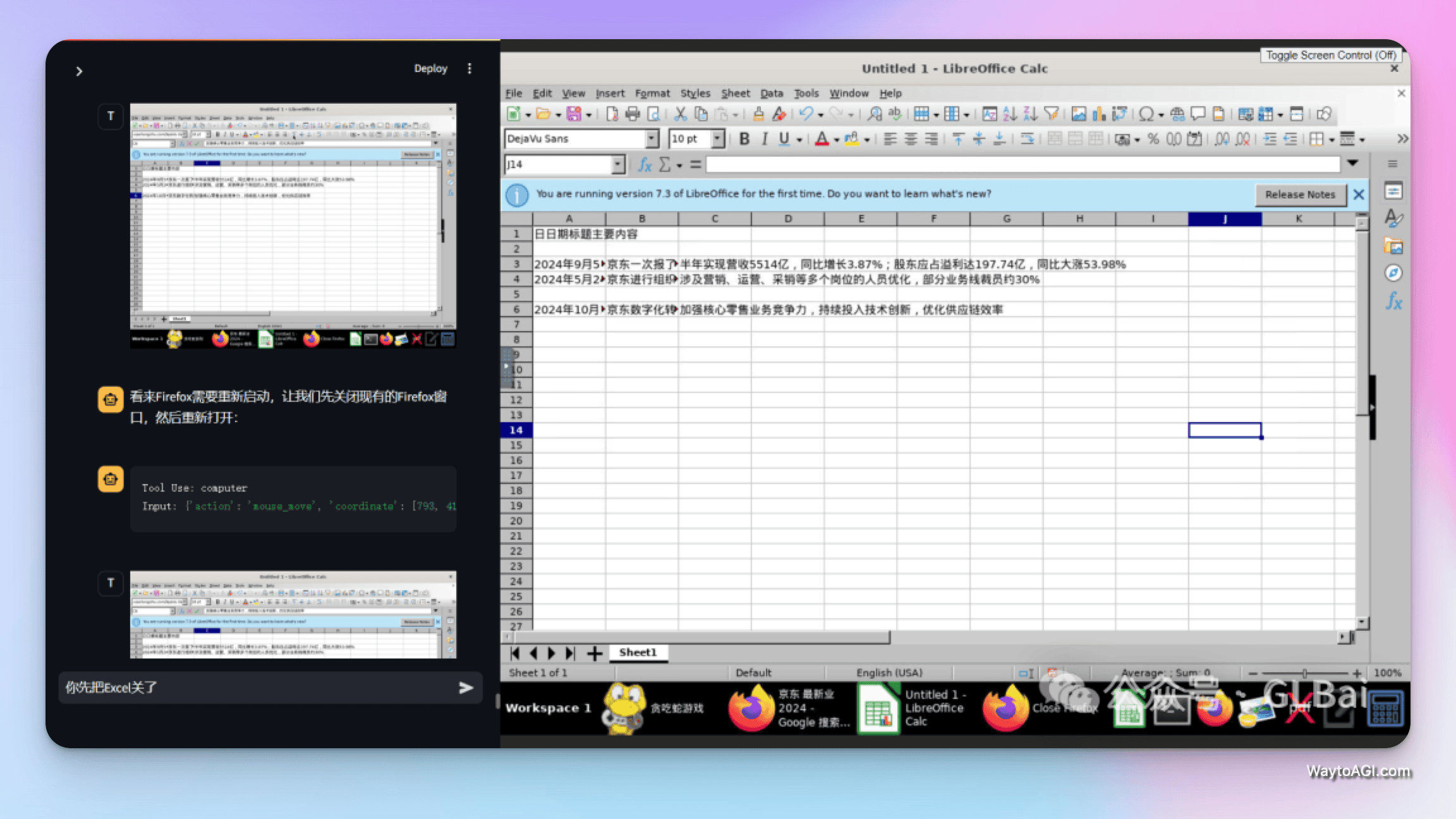Click the Release Notes button

[1300, 195]
